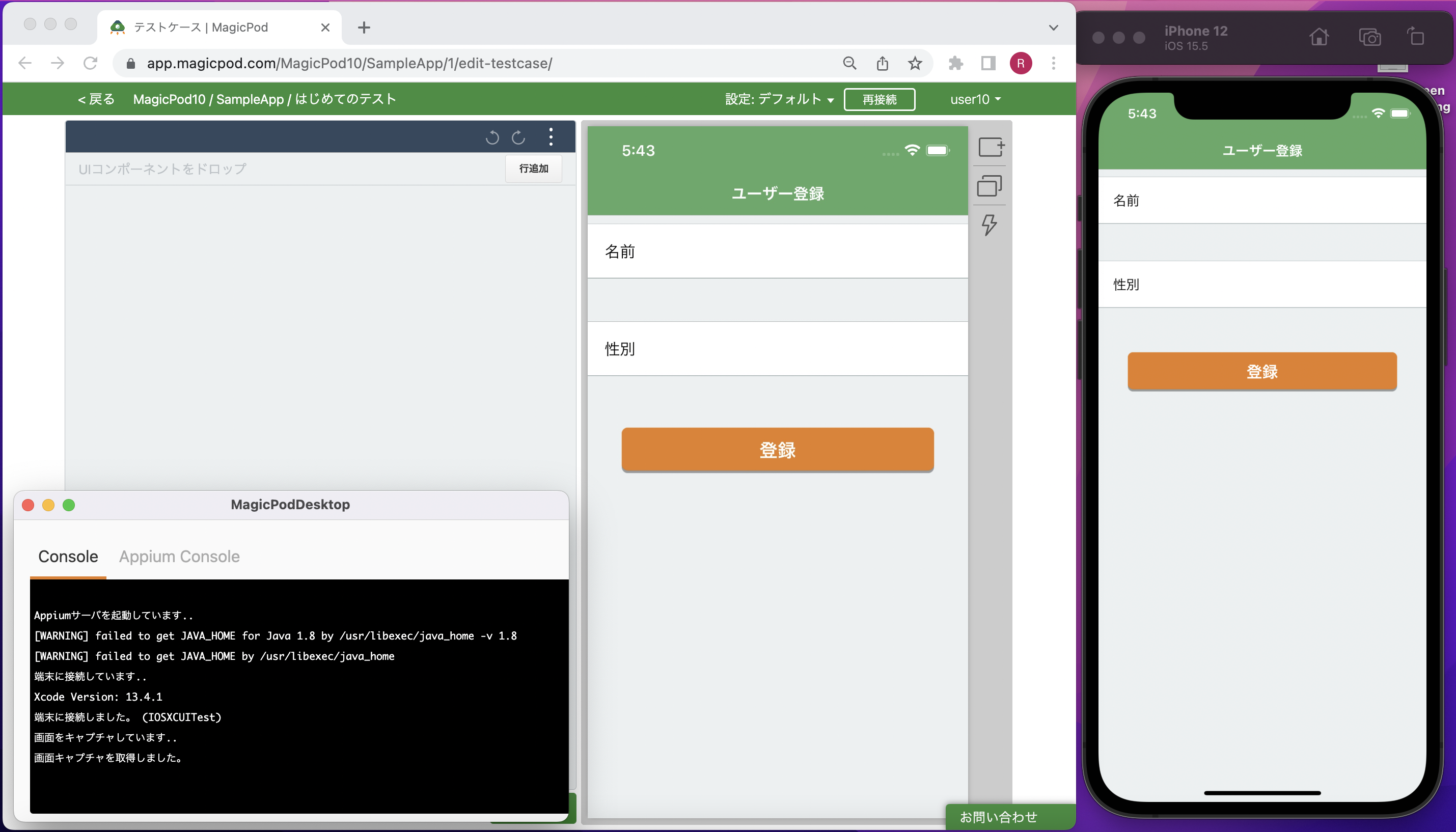
Task: Open the three-dot menu in test editor header
Action: click(551, 136)
